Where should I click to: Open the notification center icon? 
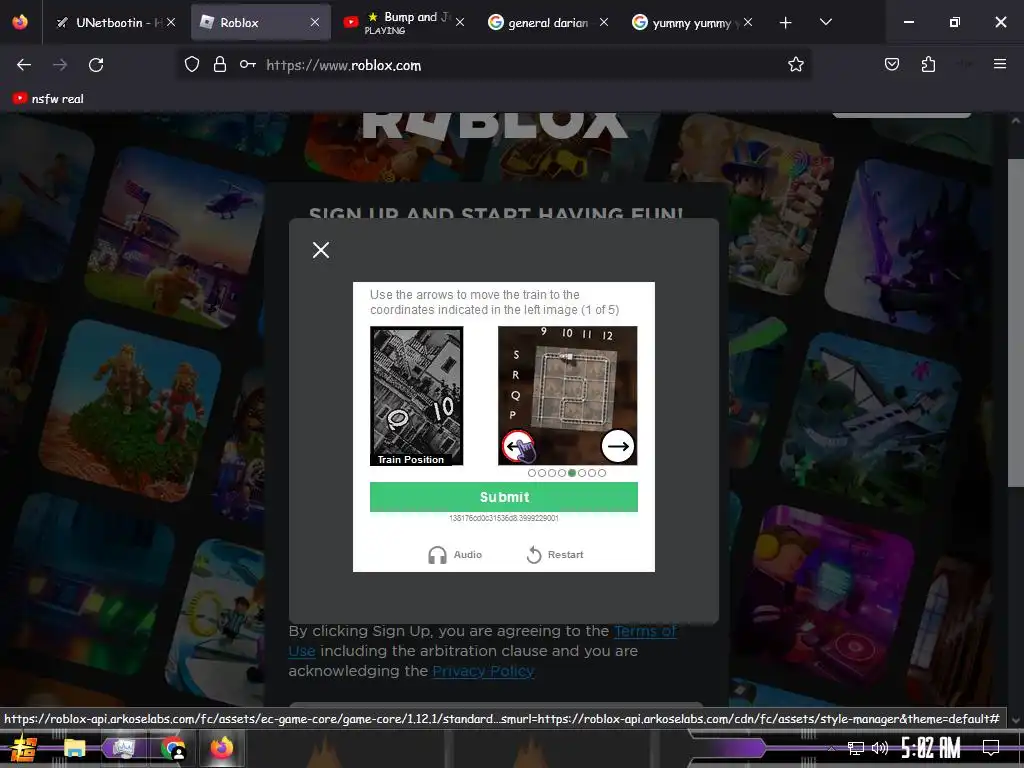tap(991, 748)
